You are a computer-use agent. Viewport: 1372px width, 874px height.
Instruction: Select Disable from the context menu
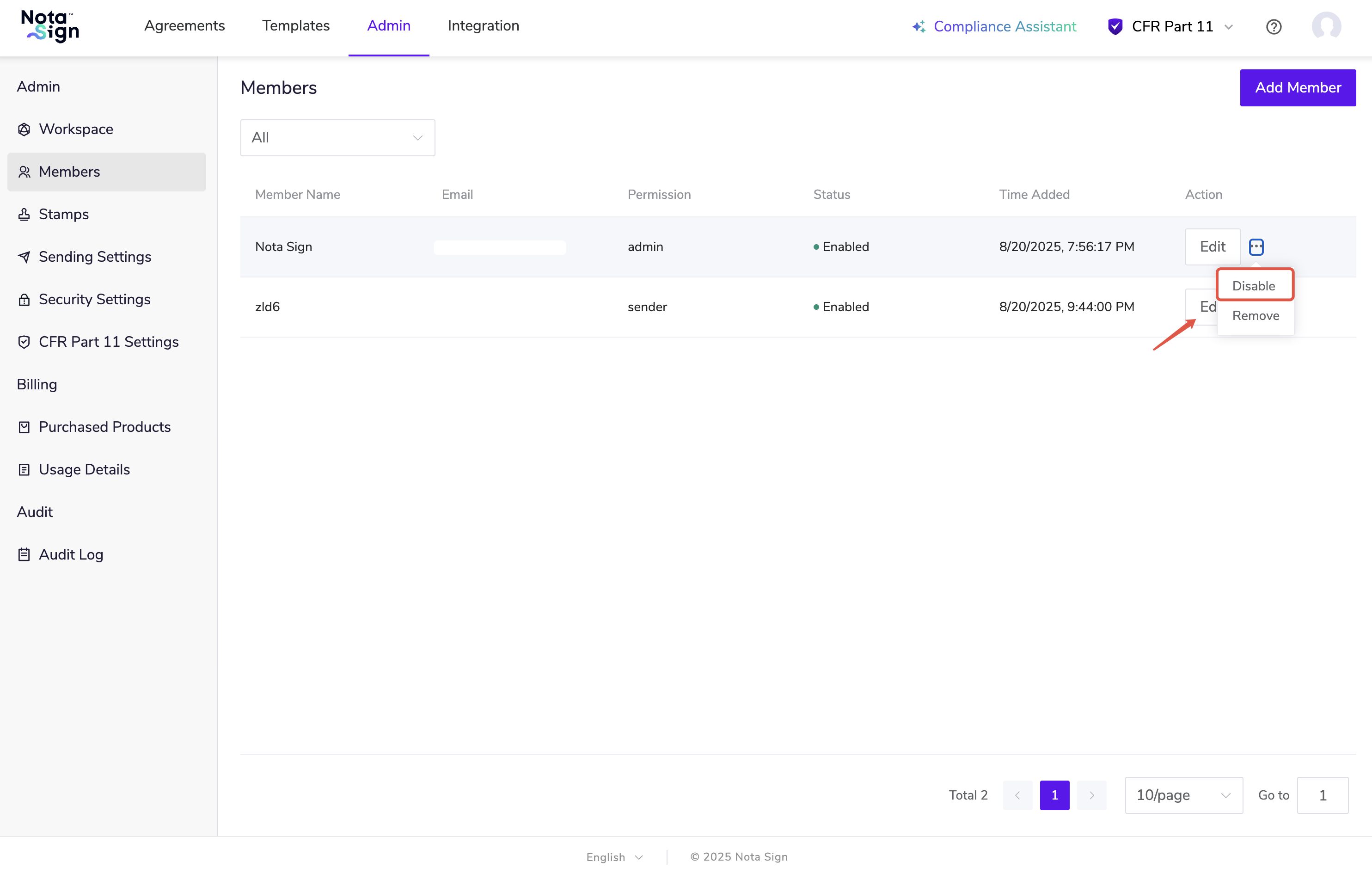tap(1254, 286)
